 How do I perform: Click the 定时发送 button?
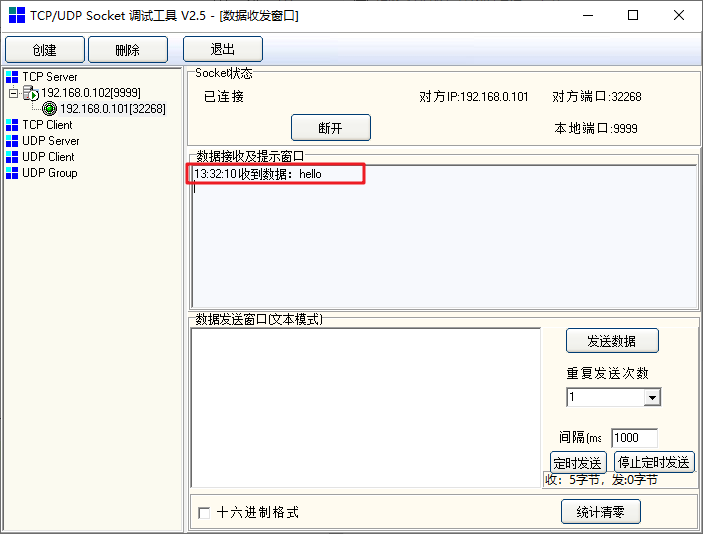tap(578, 462)
